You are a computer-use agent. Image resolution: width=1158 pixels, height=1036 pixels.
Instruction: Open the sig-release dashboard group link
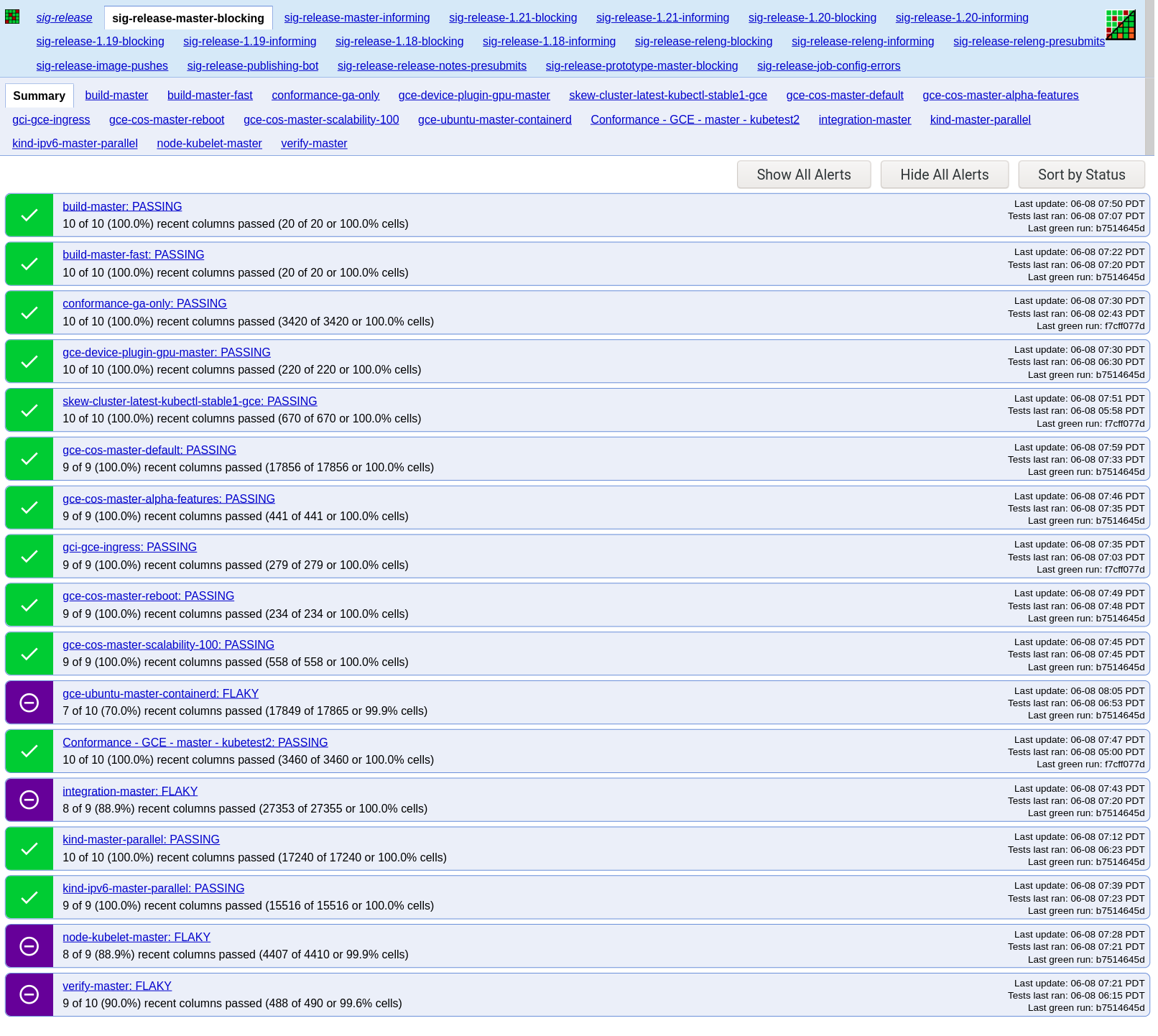pos(64,18)
